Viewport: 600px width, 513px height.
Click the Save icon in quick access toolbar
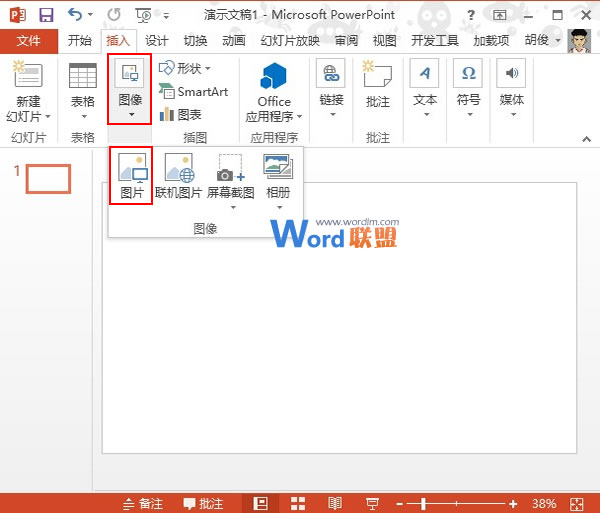pos(46,15)
